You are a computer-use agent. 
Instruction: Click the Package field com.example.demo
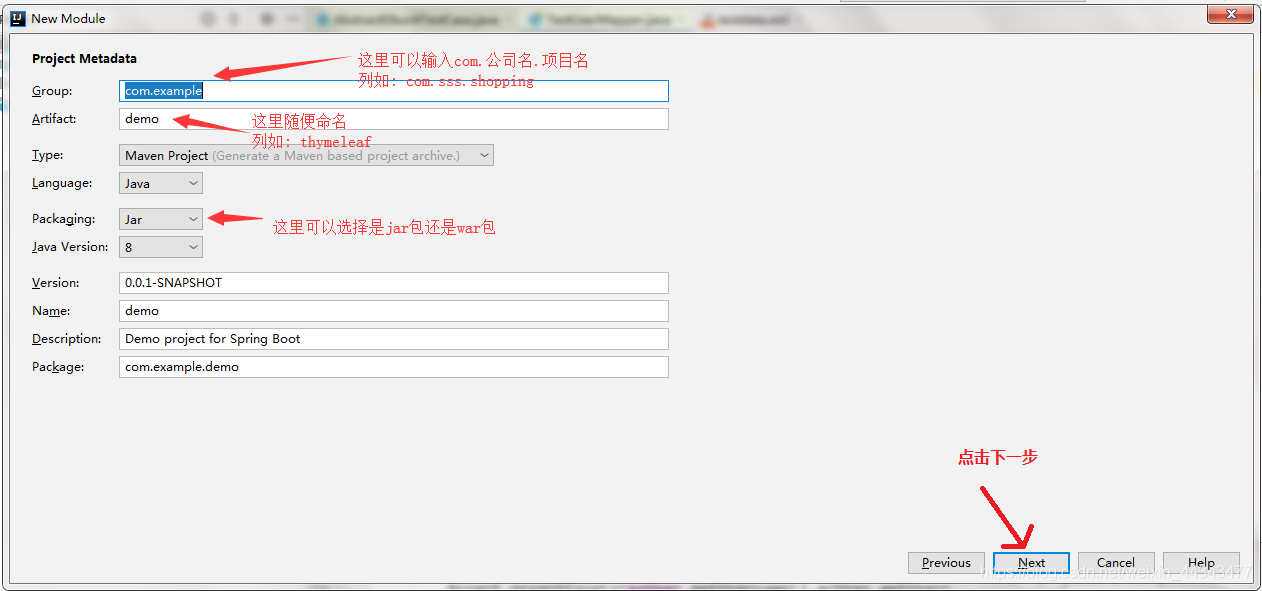tap(393, 367)
